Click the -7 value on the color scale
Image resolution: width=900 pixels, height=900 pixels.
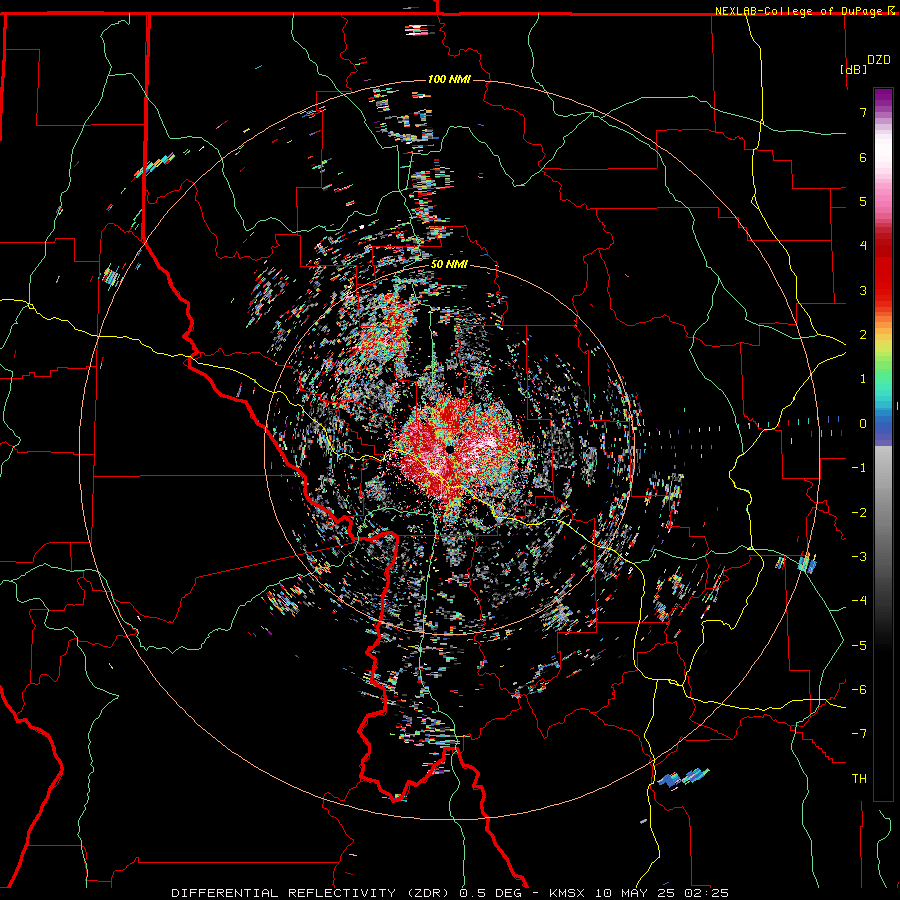pos(859,734)
